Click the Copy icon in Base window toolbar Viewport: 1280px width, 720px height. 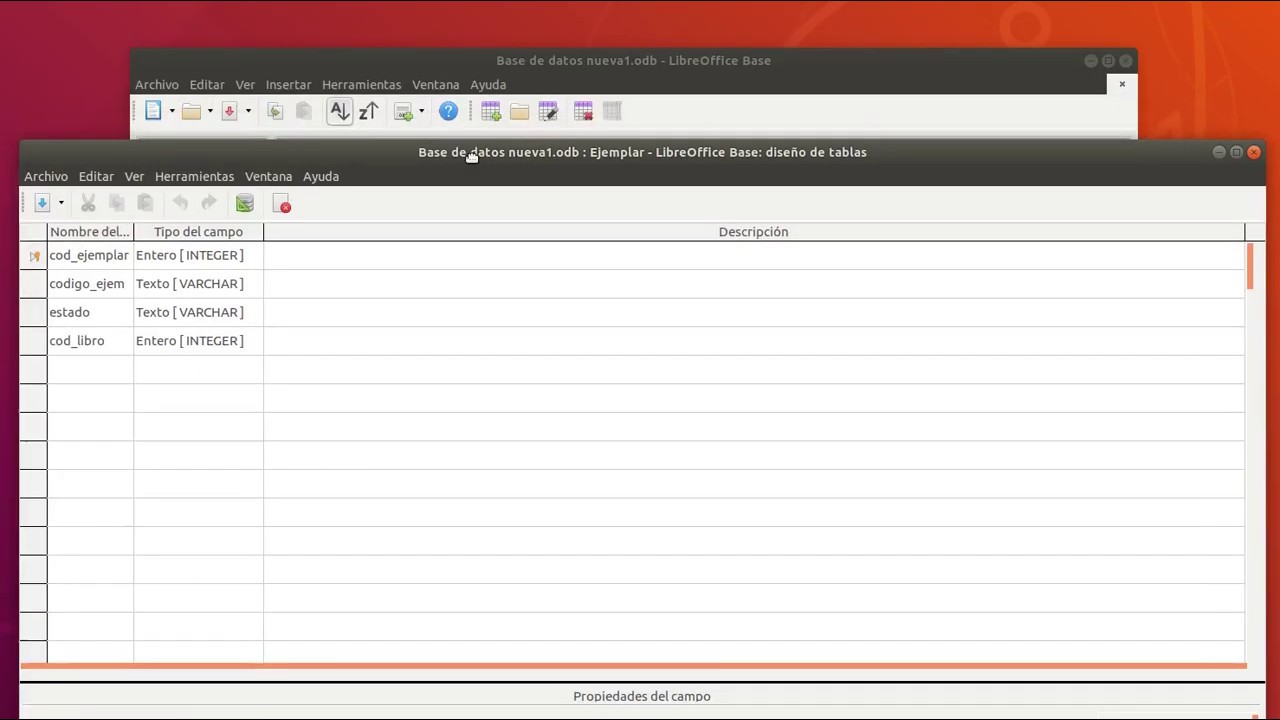(275, 111)
